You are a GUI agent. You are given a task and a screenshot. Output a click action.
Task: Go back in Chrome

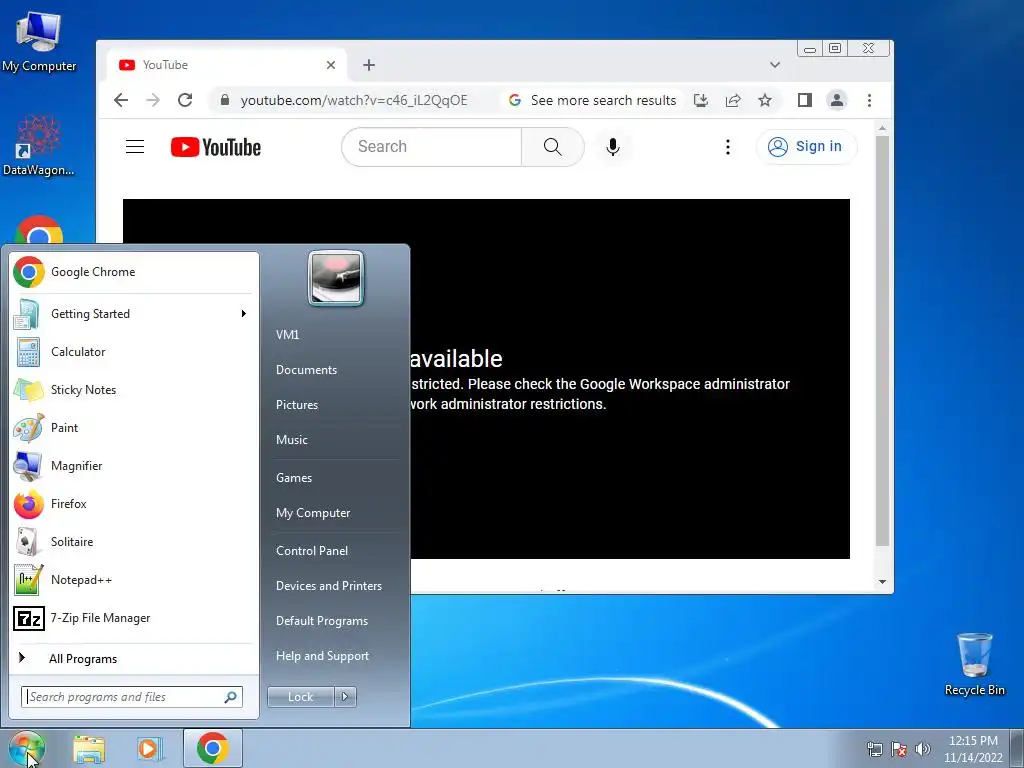(x=121, y=100)
